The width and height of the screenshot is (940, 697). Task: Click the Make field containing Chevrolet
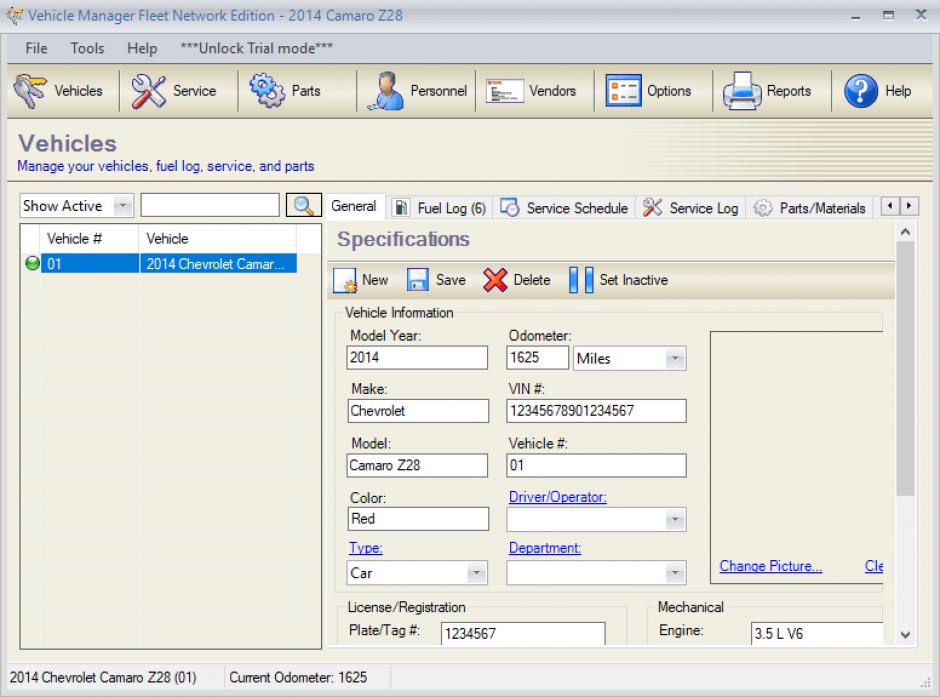tap(418, 411)
